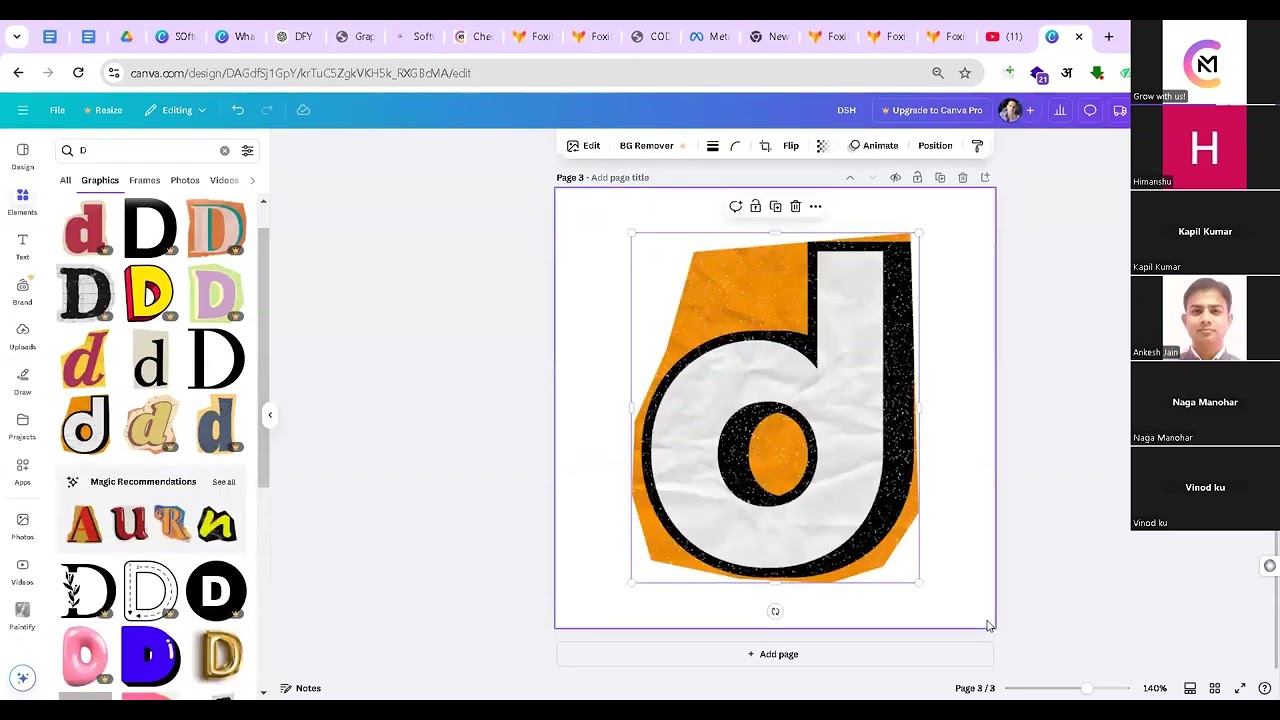The height and width of the screenshot is (720, 1280).
Task: Open the Paintify app in sidebar
Action: pos(22,617)
